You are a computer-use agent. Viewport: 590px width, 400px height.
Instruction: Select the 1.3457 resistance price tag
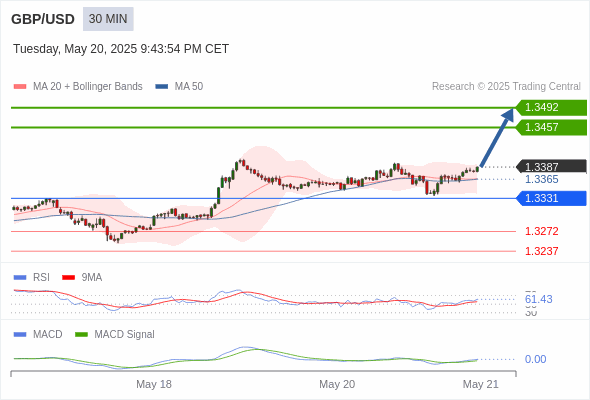click(x=551, y=127)
